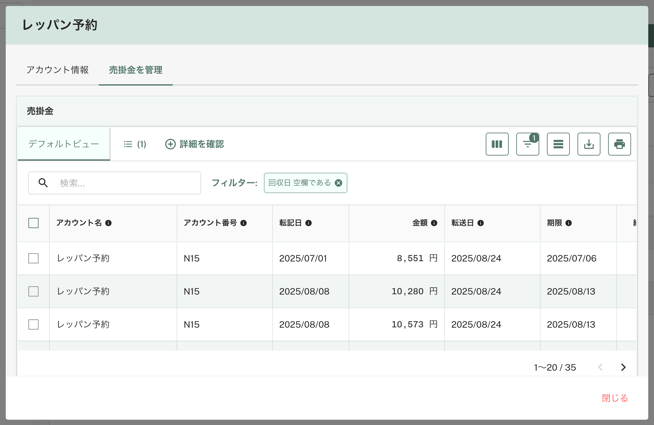
Task: Toggle the select-all header checkbox
Action: pyautogui.click(x=33, y=223)
